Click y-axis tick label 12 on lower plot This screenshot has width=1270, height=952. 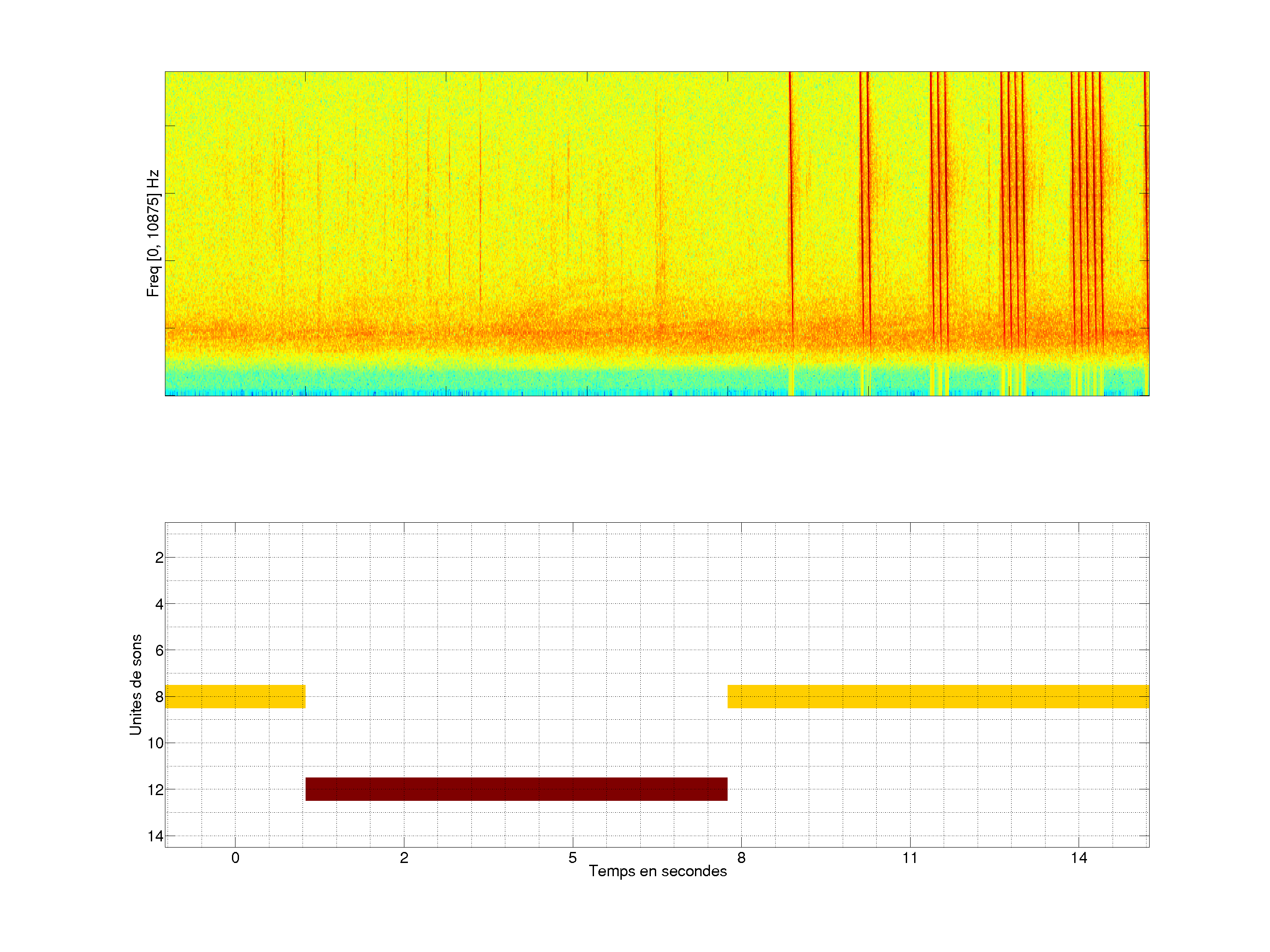click(155, 790)
